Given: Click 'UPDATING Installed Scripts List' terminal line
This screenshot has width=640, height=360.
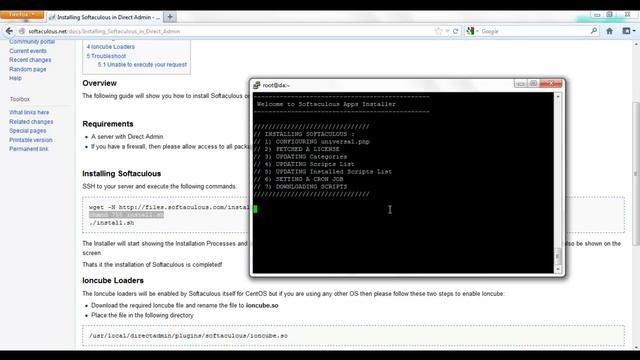Looking at the screenshot, I should (x=322, y=171).
